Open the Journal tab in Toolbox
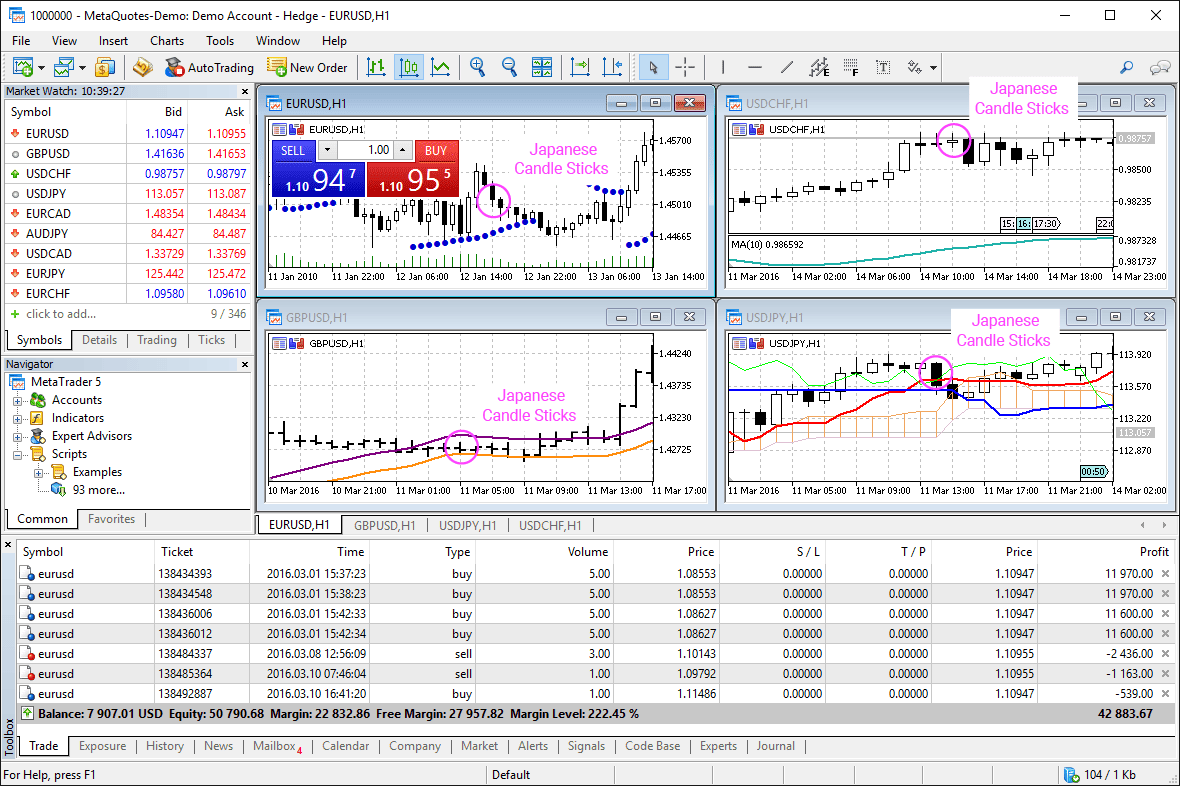This screenshot has height=786, width=1180. (x=775, y=745)
